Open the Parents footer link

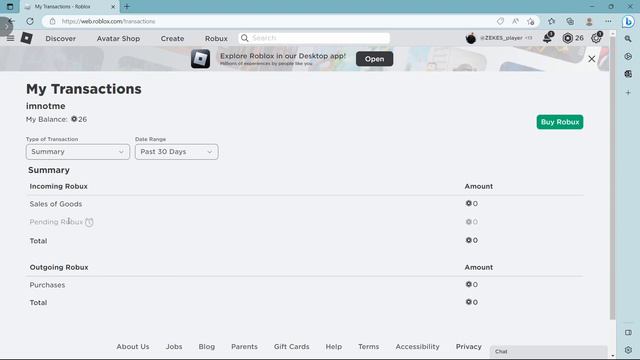coord(244,347)
